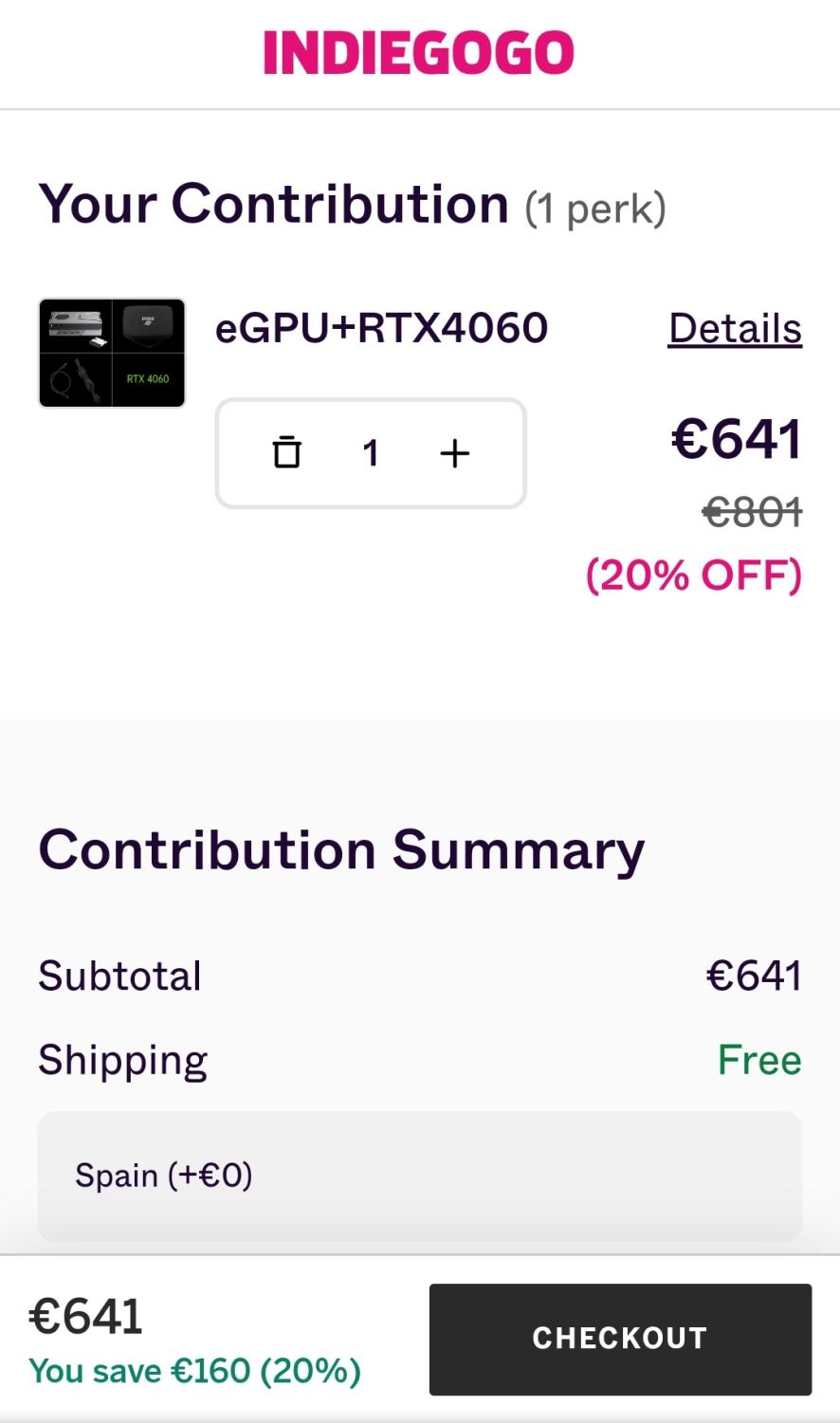Click the pink (20% OFF) discount label
Viewport: 840px width, 1423px height.
click(694, 575)
